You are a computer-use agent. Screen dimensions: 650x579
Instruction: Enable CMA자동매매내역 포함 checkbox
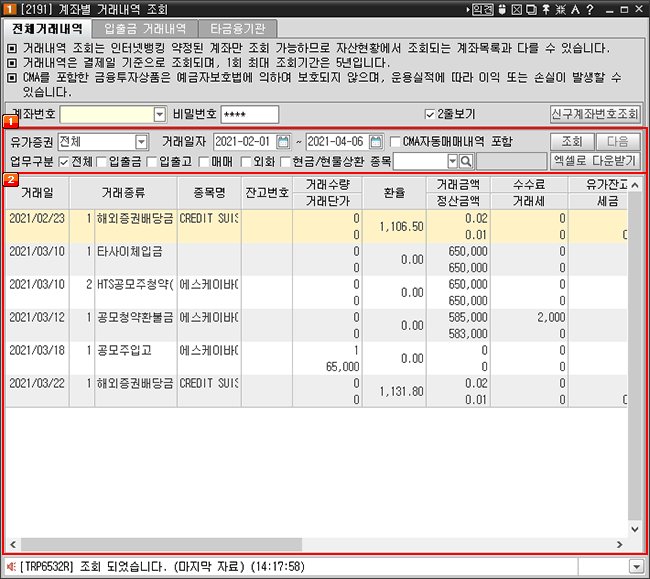point(396,141)
